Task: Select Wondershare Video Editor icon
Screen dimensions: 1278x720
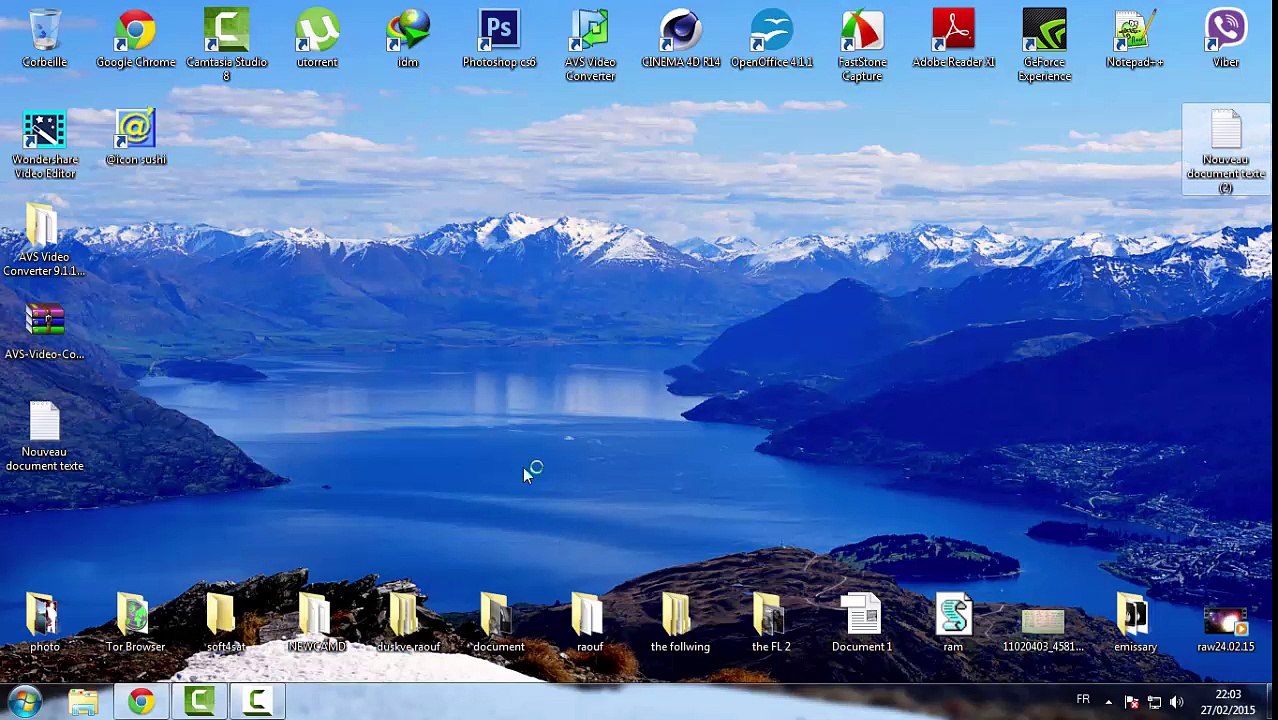Action: pyautogui.click(x=45, y=145)
